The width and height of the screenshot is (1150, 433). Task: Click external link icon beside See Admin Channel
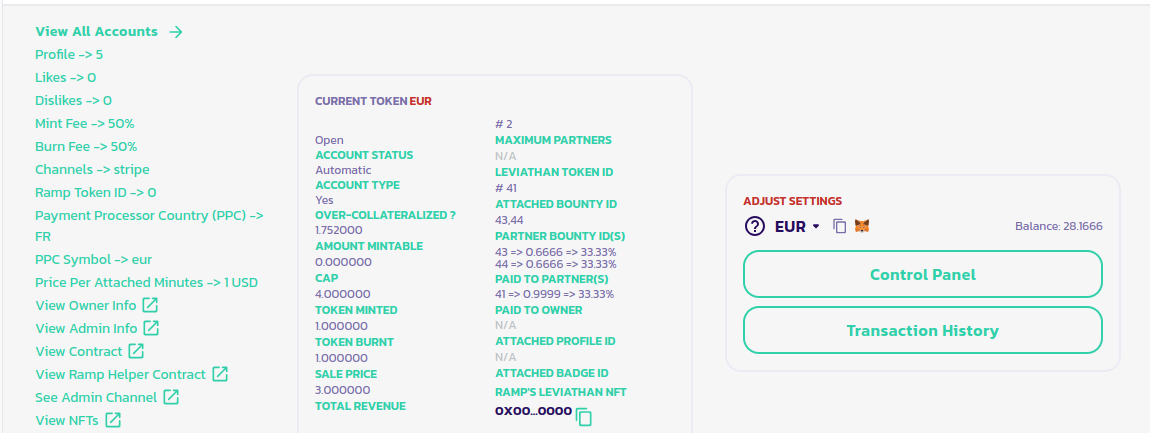(x=171, y=397)
